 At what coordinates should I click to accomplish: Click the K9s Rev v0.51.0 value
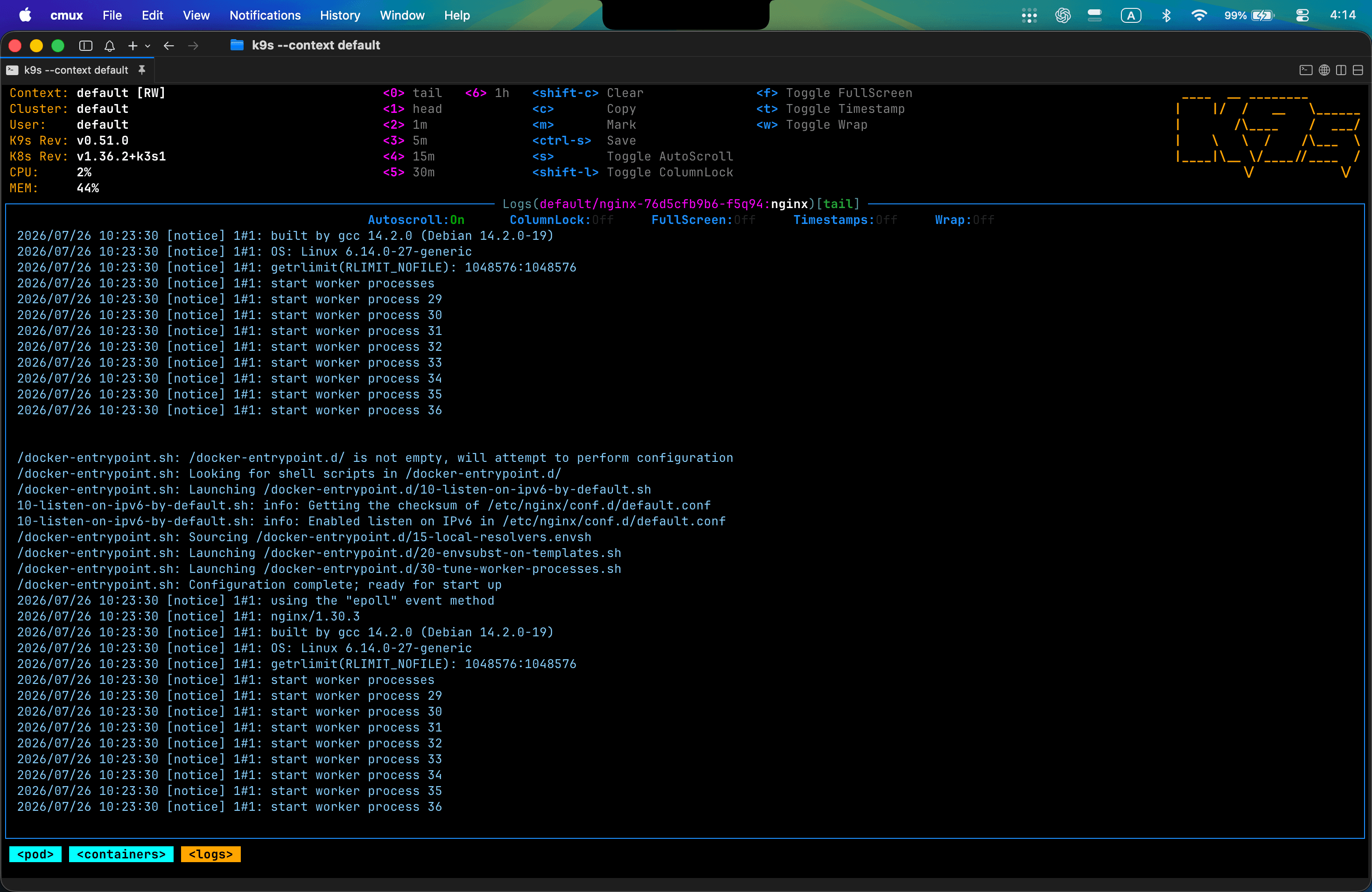(103, 140)
